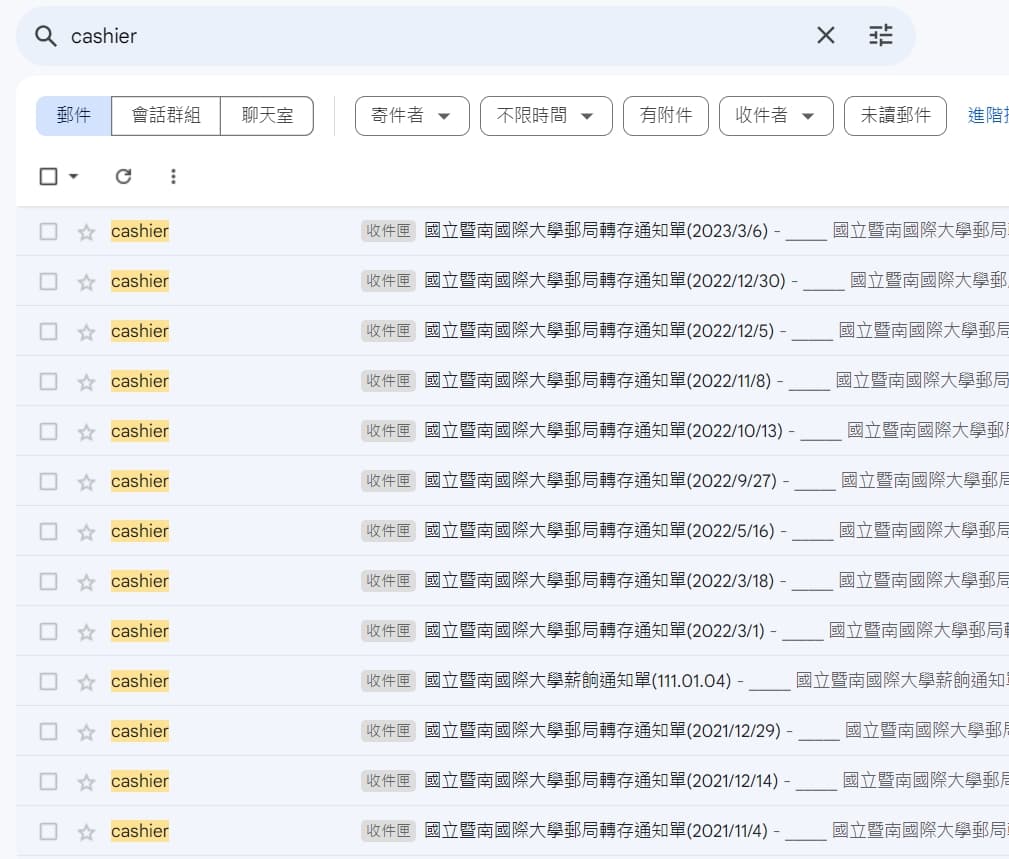Open the 收件者 recipient filter dropdown

click(x=776, y=116)
